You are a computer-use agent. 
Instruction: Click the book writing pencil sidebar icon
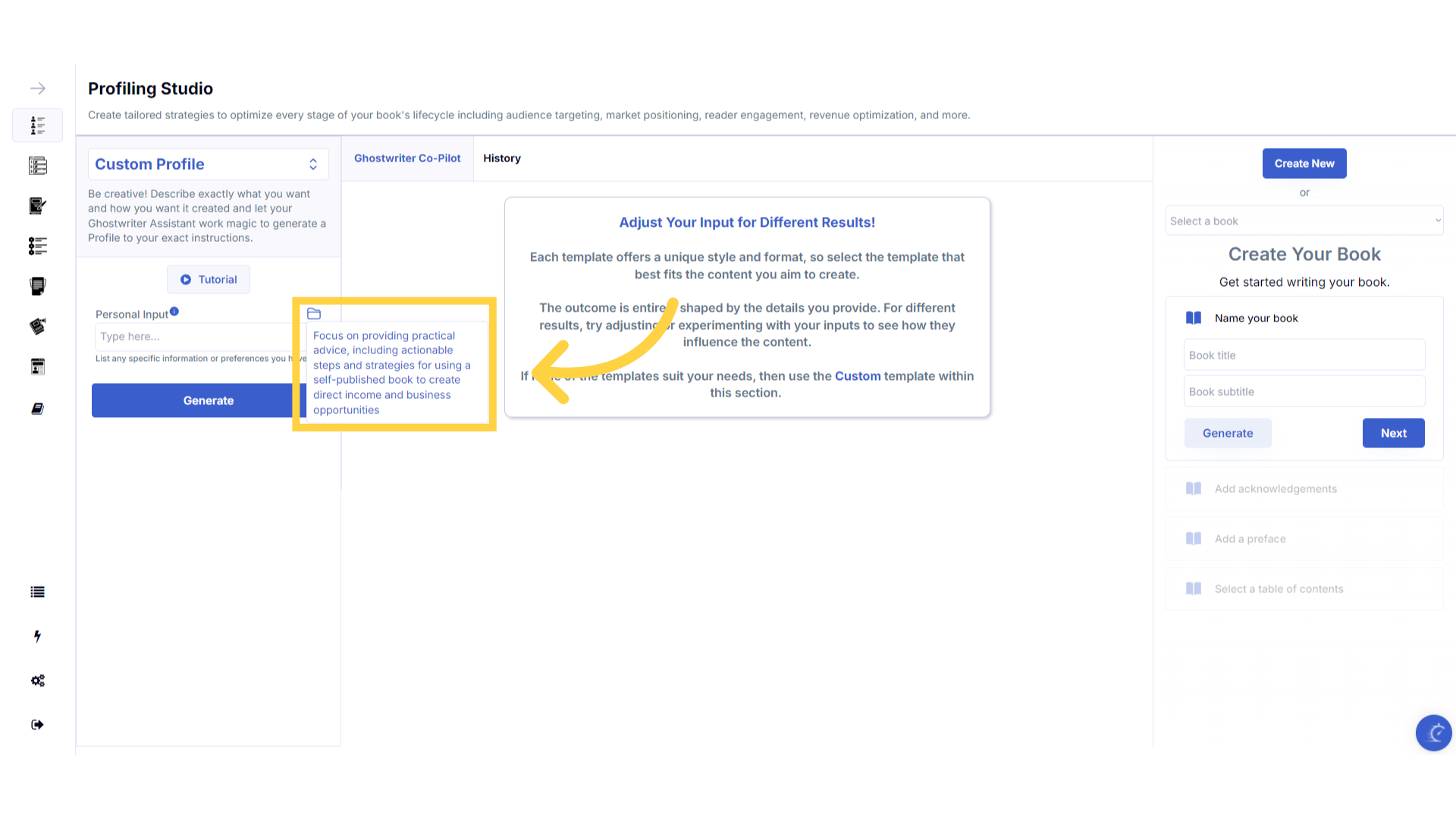[x=37, y=206]
